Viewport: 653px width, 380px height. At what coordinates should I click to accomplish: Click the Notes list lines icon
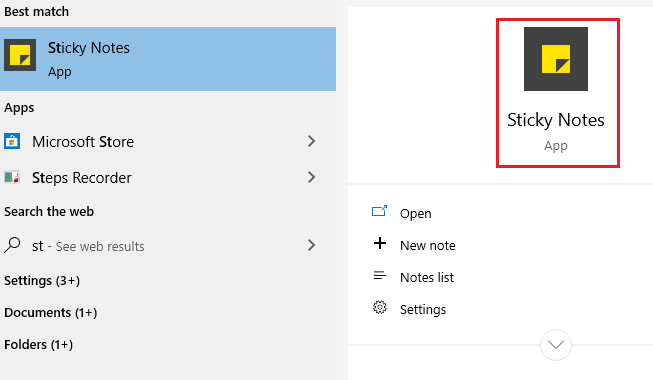[379, 275]
